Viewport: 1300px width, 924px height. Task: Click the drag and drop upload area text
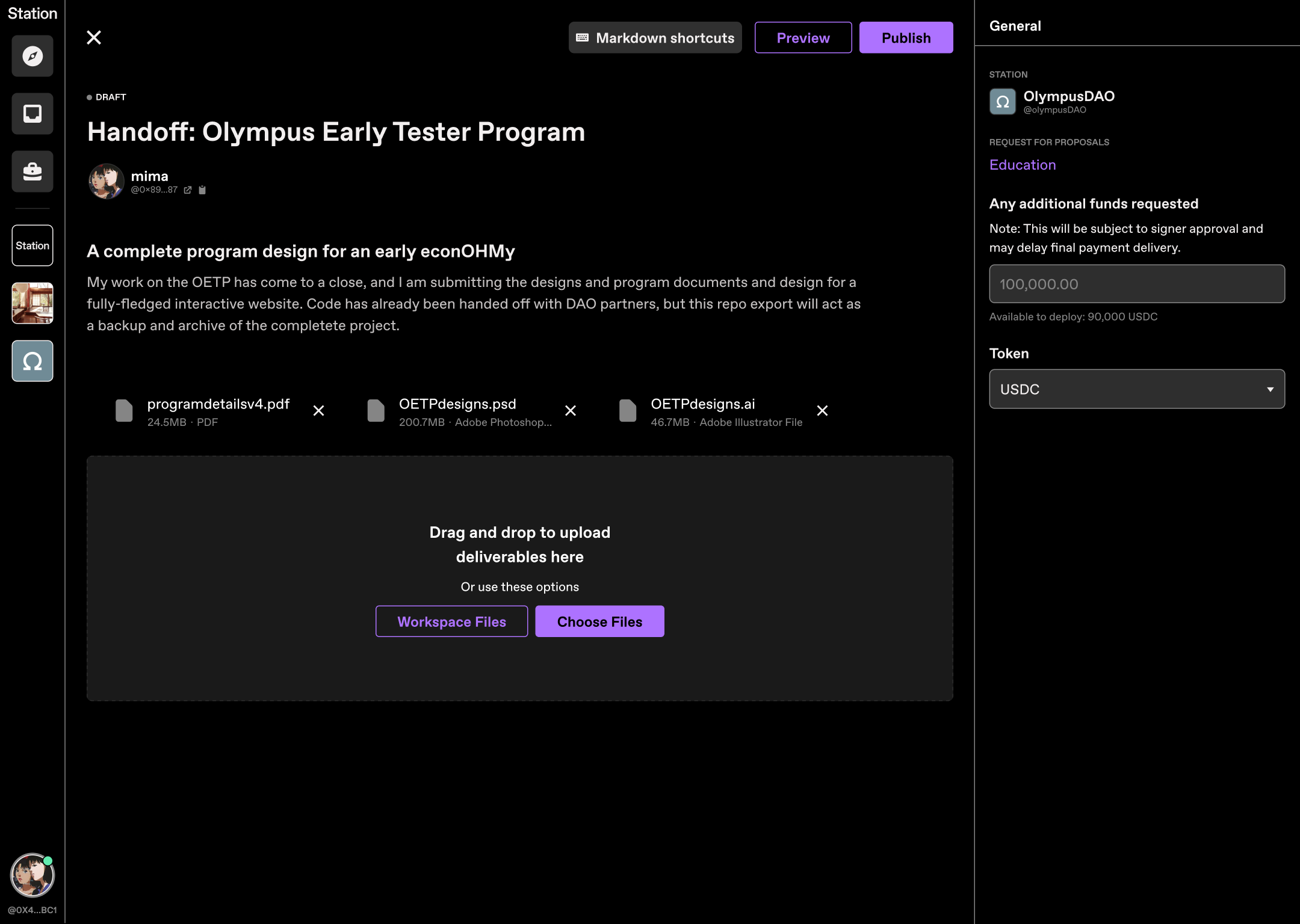click(x=520, y=544)
